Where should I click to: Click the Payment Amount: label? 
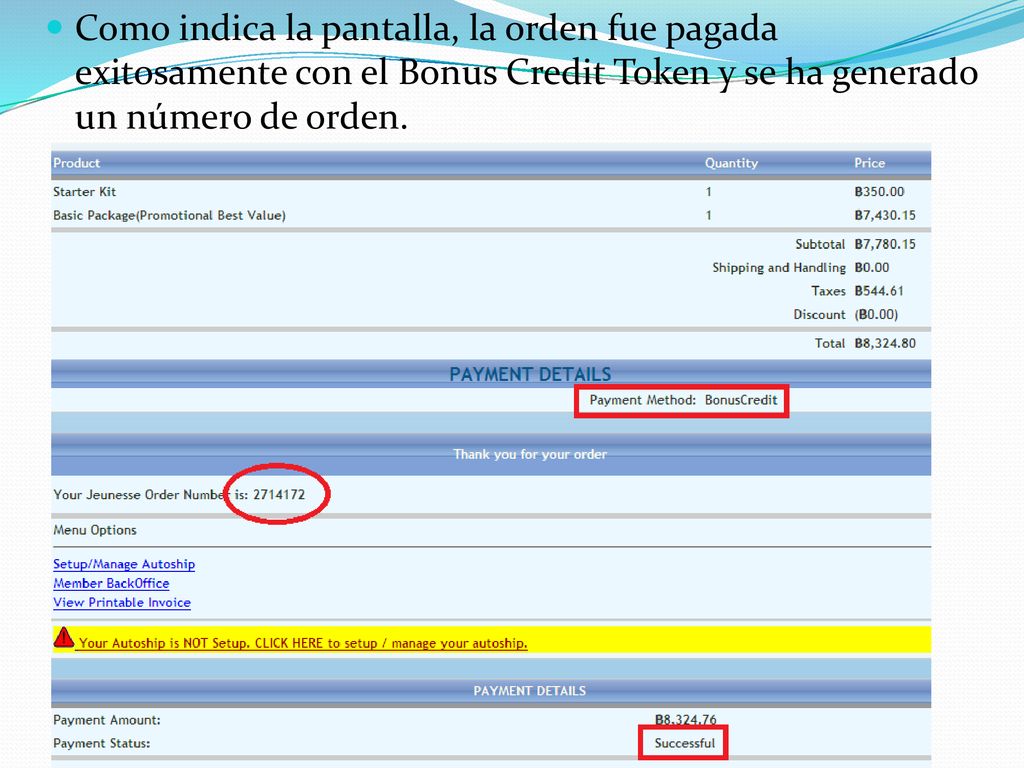point(106,720)
